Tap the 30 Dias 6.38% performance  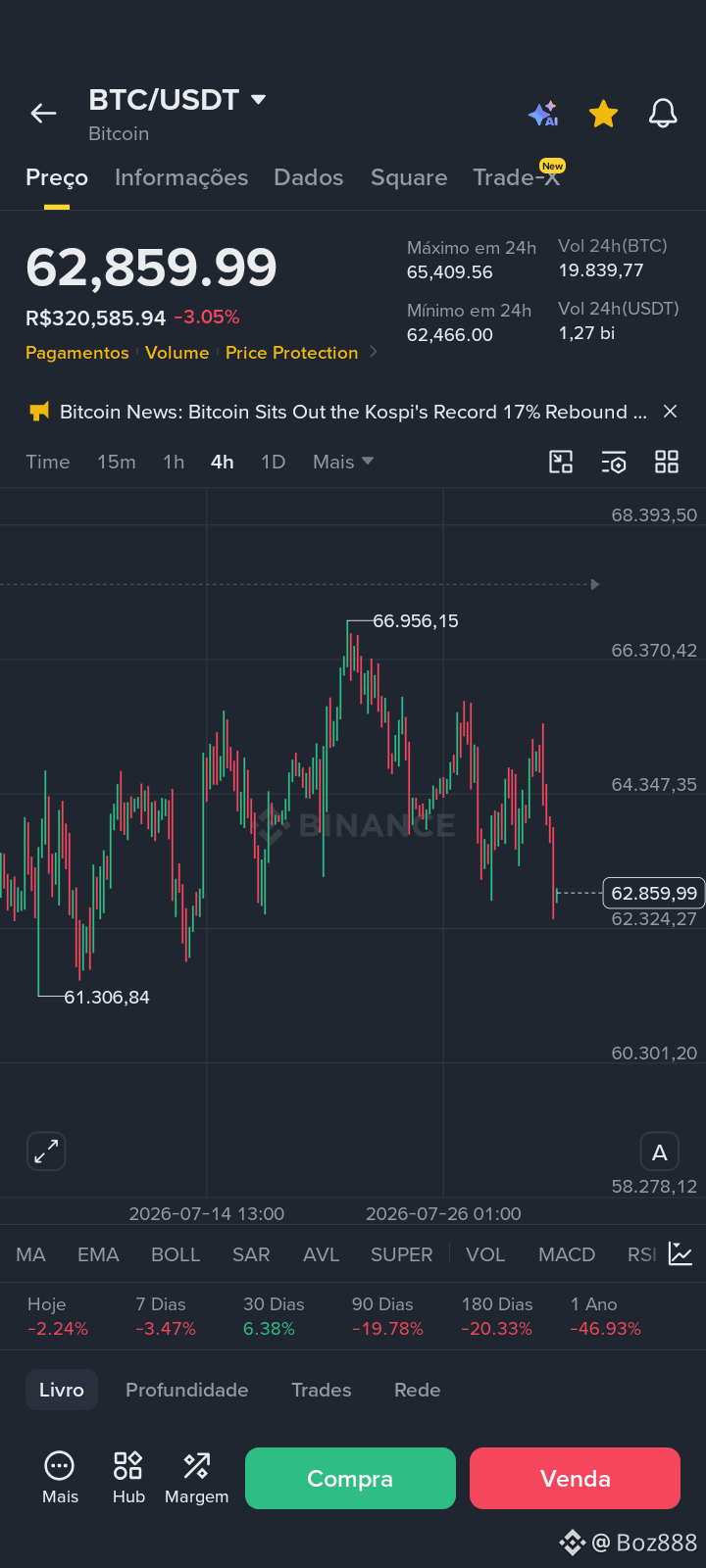pyautogui.click(x=274, y=1316)
